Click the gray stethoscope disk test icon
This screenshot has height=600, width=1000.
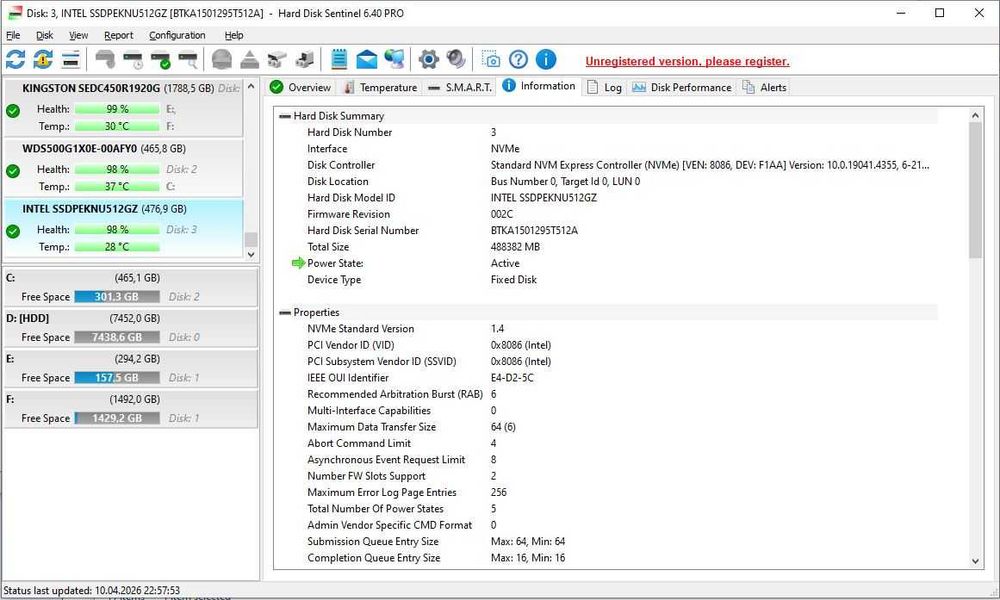(x=105, y=60)
